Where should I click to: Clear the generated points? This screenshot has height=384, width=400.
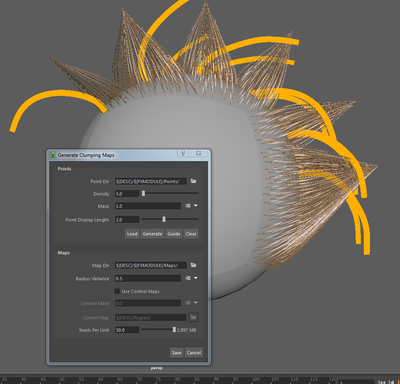pyautogui.click(x=191, y=234)
